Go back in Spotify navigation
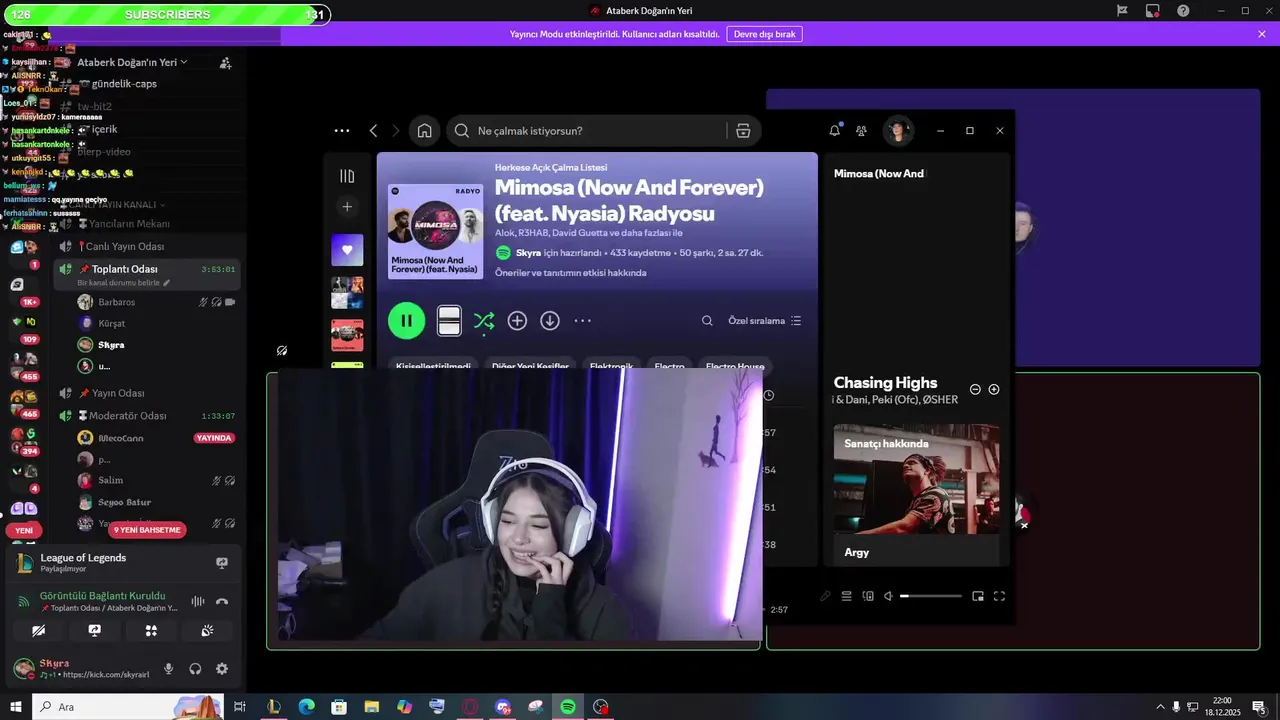This screenshot has height=720, width=1280. (x=373, y=131)
